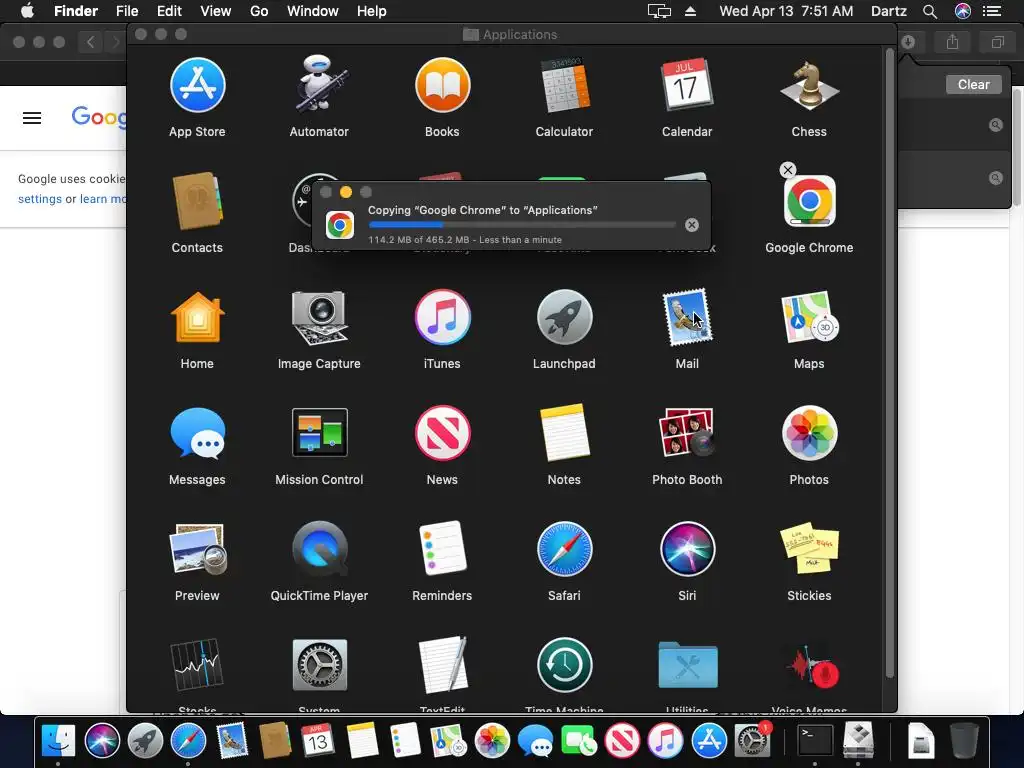Select the Voice Memos app icon
Image resolution: width=1024 pixels, height=768 pixels.
pos(812,666)
